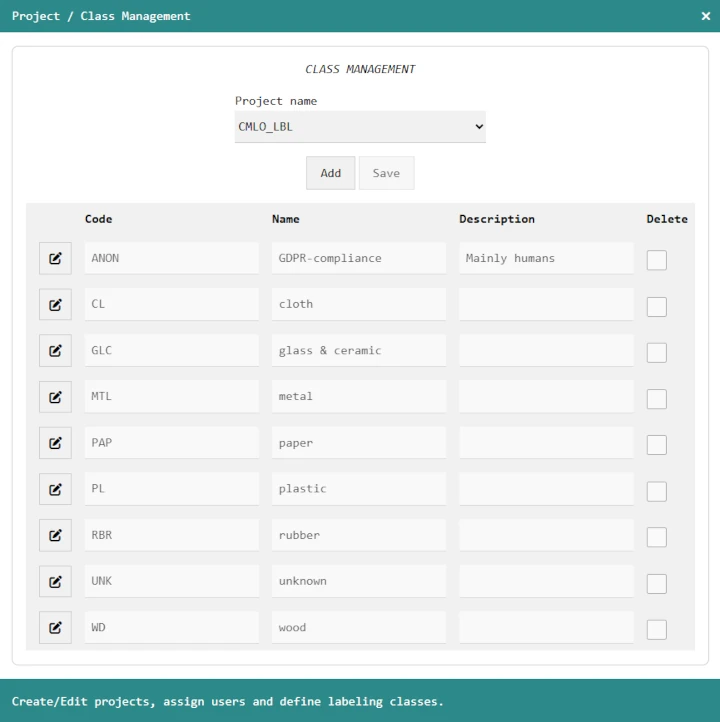Screen dimensions: 720x722
Task: Click the Mainly humans description field
Action: coord(546,258)
